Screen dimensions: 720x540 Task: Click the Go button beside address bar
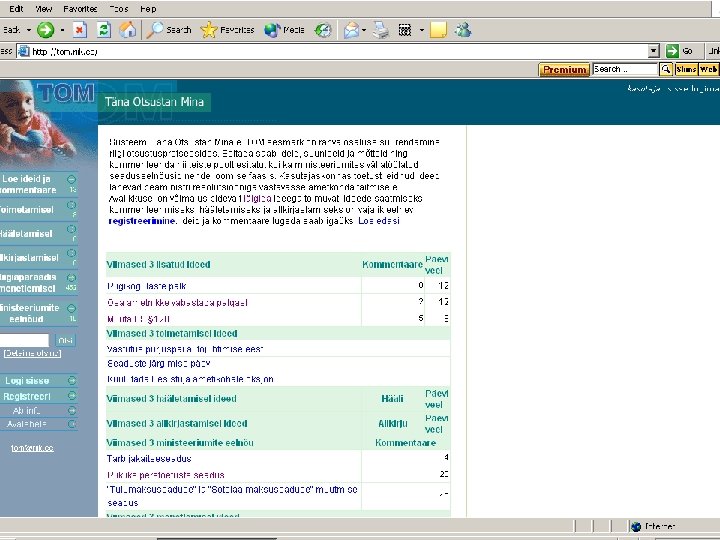(681, 51)
